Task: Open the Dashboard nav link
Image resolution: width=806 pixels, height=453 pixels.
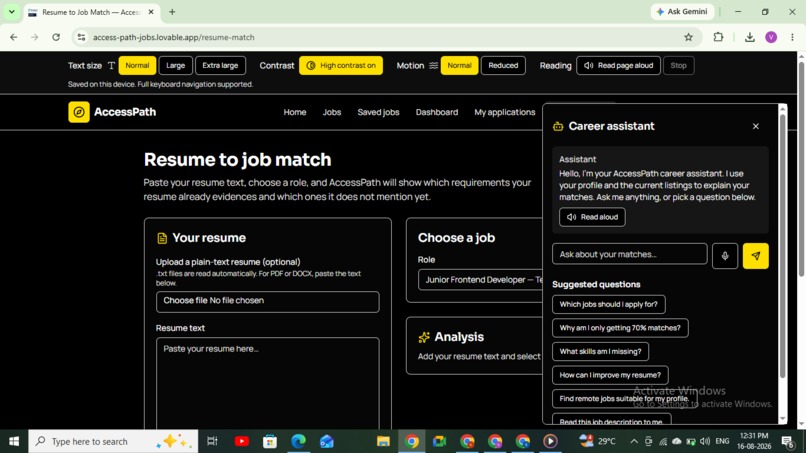Action: 437,112
